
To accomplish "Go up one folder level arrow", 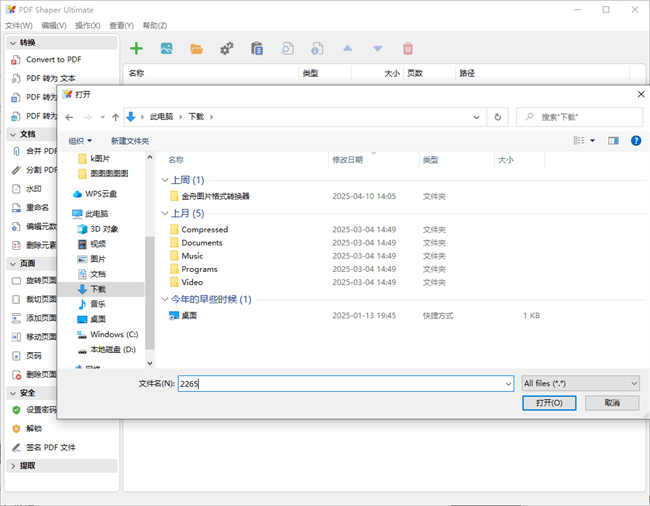I will [116, 117].
